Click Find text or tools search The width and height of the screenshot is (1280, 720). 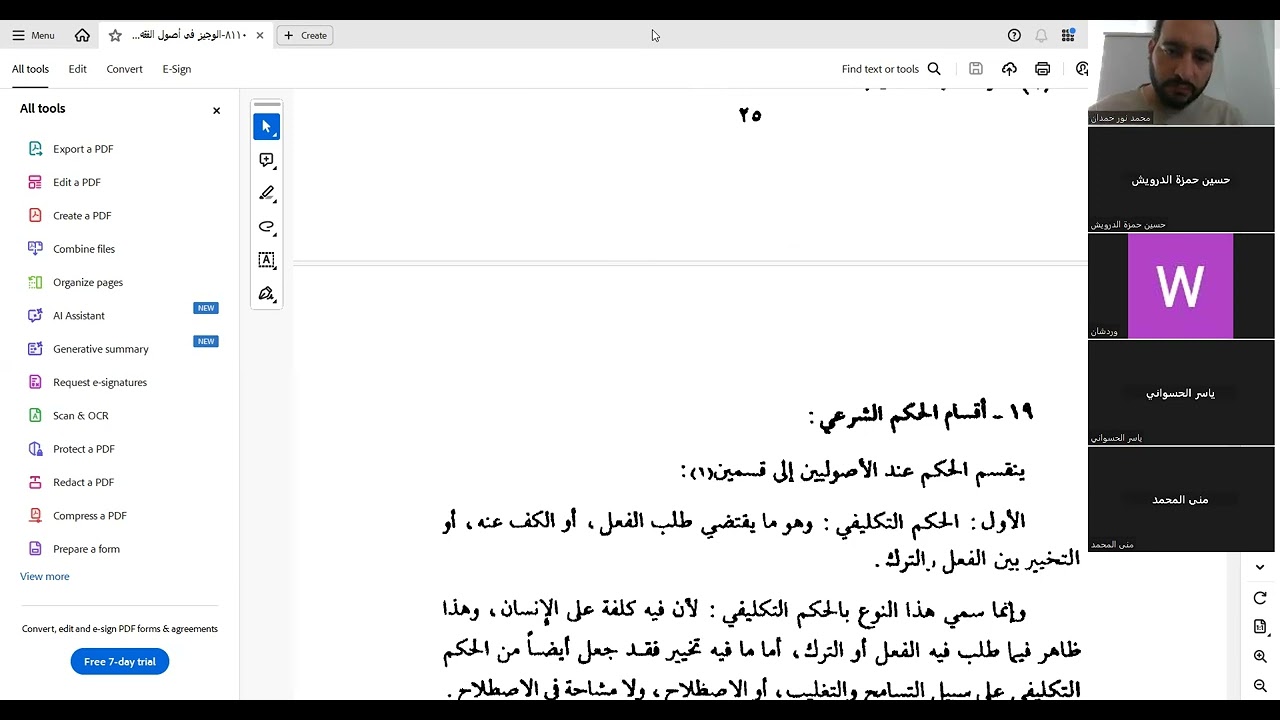click(x=891, y=69)
